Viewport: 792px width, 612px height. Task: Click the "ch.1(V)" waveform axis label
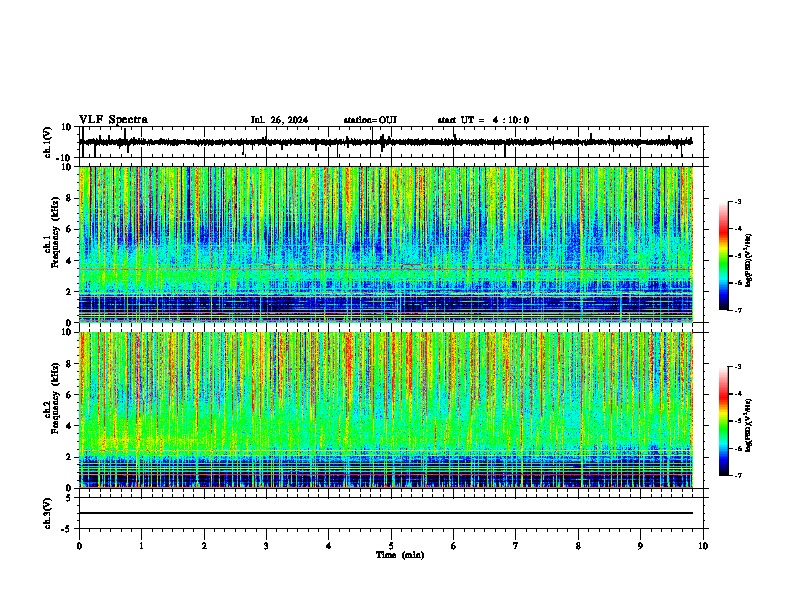pos(48,142)
